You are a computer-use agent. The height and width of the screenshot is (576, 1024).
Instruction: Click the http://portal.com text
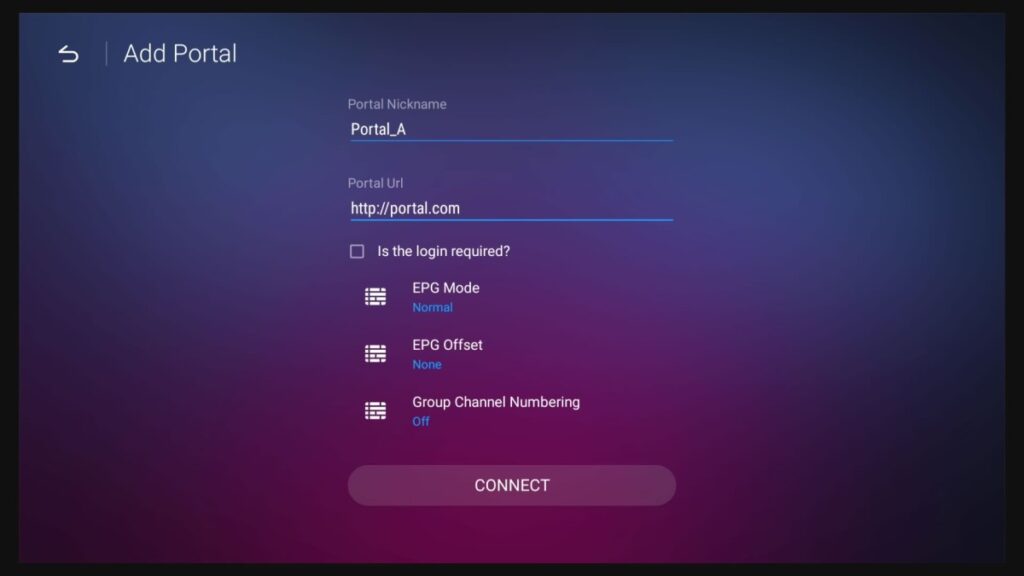pyautogui.click(x=405, y=208)
